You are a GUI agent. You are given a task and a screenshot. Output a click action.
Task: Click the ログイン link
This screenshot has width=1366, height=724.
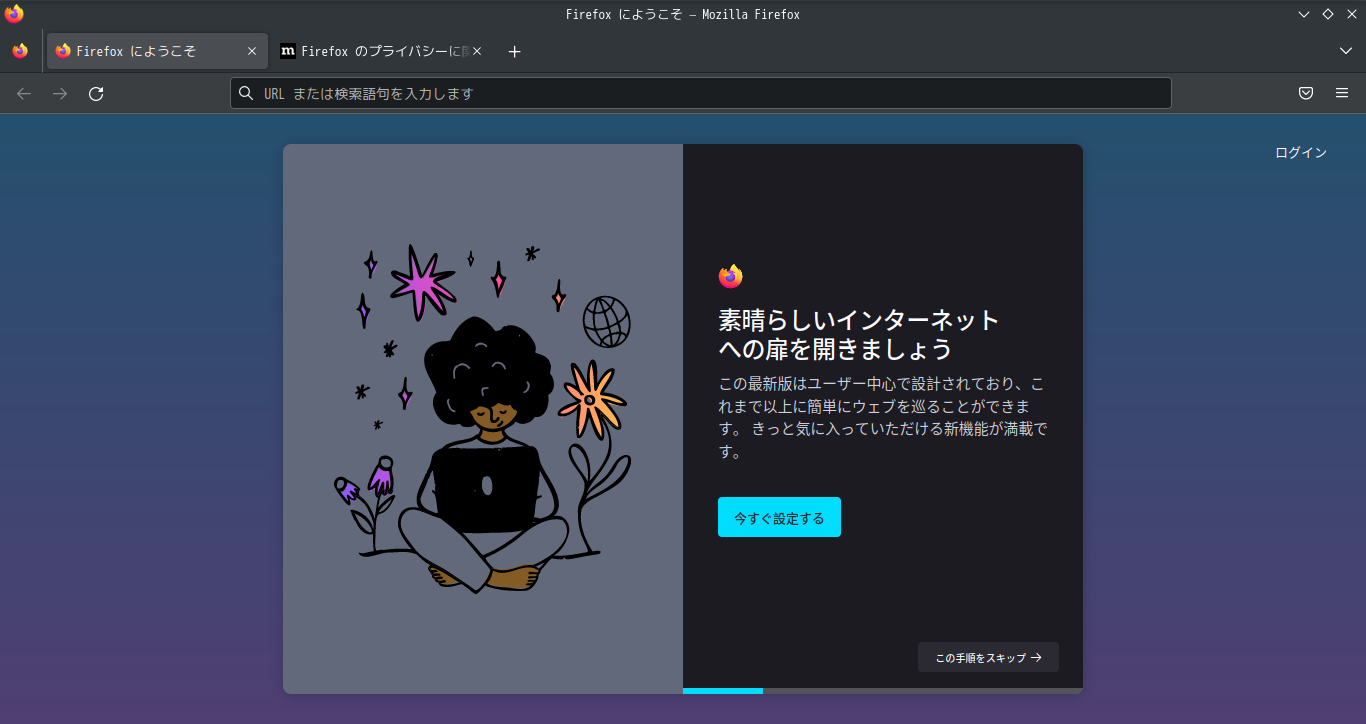click(x=1301, y=153)
